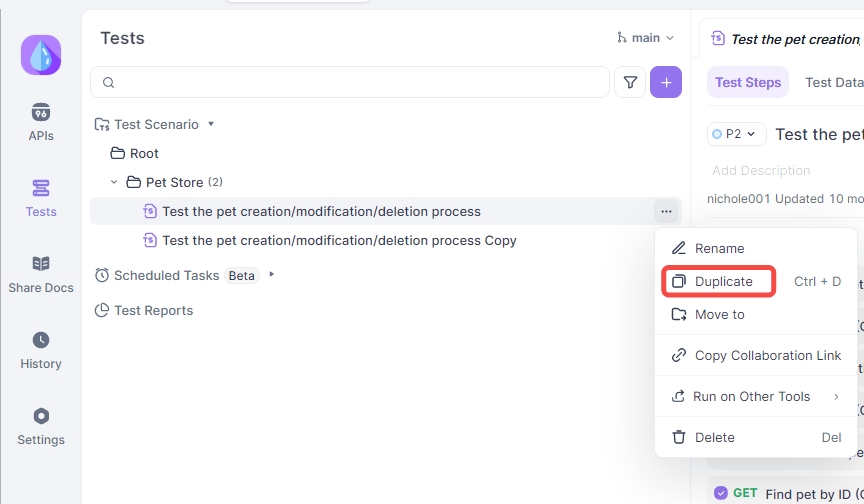864x504 pixels.
Task: Open Settings from the sidebar
Action: pos(41,427)
